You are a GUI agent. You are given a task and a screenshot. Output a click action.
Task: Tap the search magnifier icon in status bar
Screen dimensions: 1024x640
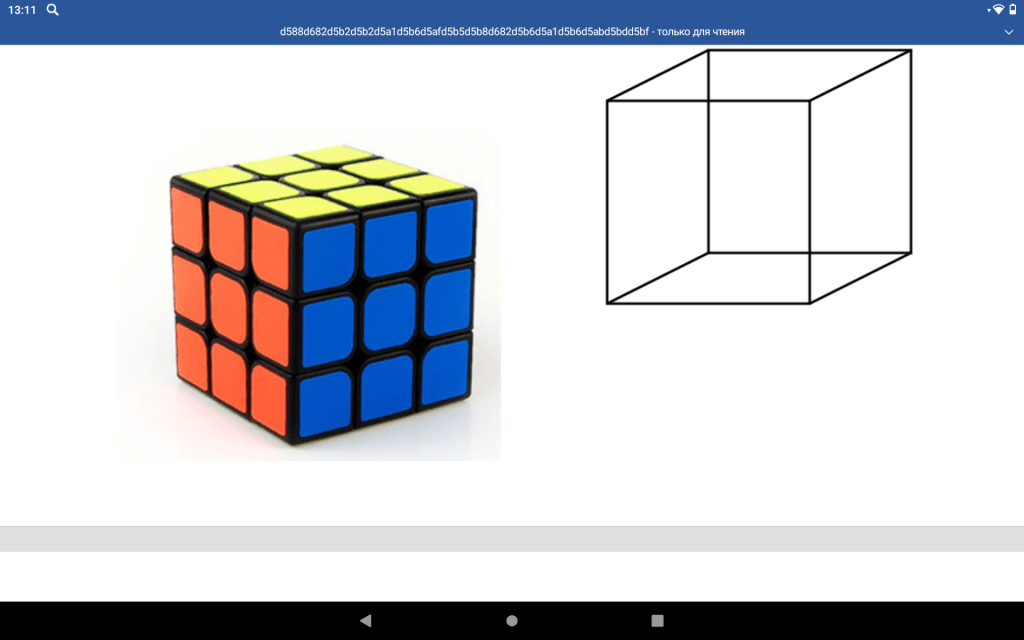point(52,10)
